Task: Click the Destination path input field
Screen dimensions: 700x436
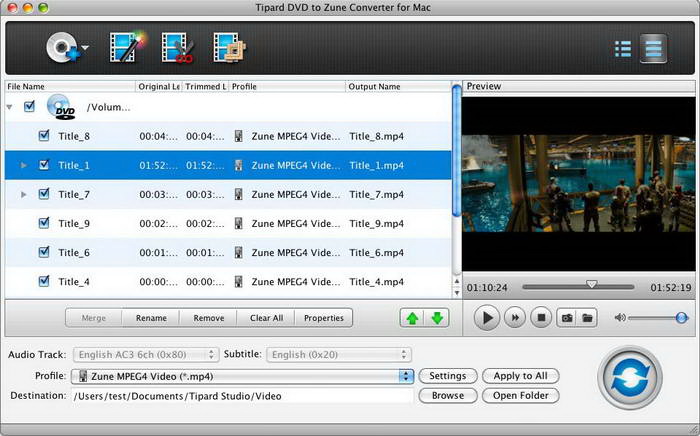Action: pos(240,396)
